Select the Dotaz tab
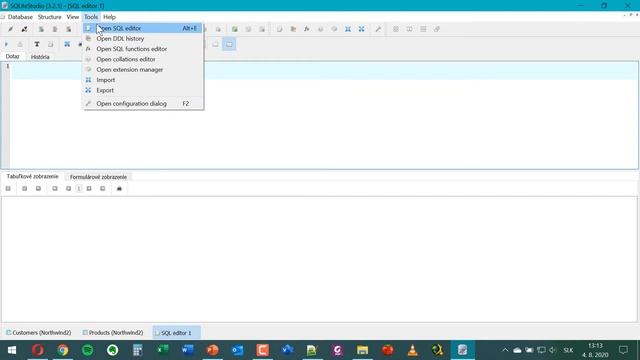Viewport: 640px width, 360px height. click(x=12, y=56)
